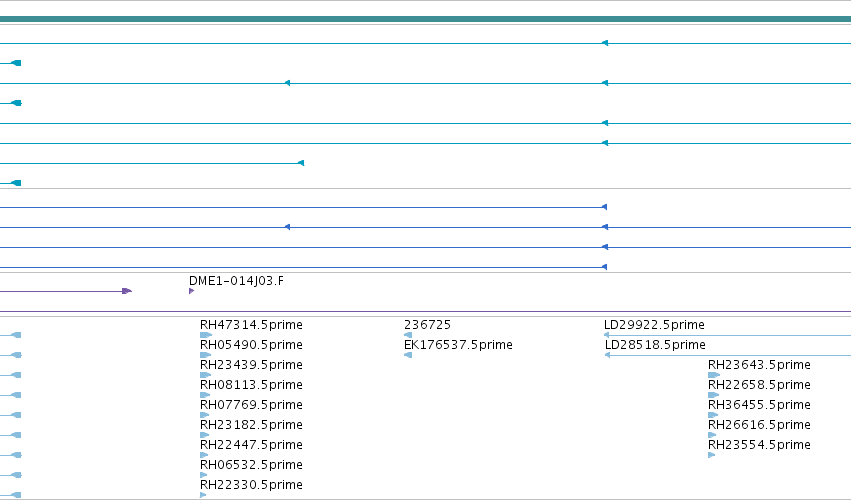Select the dark teal bar at top
The width and height of the screenshot is (851, 500).
(x=426, y=19)
